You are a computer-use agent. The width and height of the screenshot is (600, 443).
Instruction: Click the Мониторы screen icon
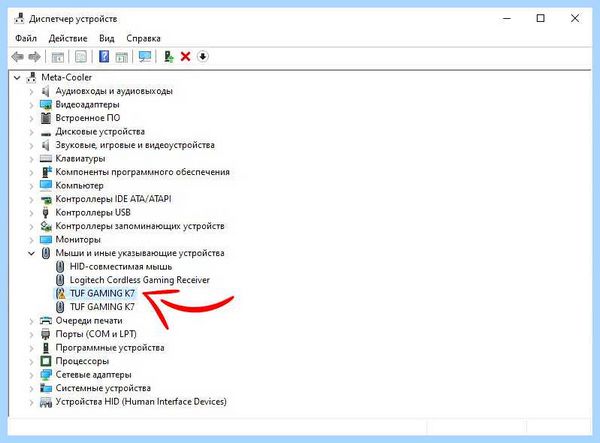pyautogui.click(x=46, y=239)
